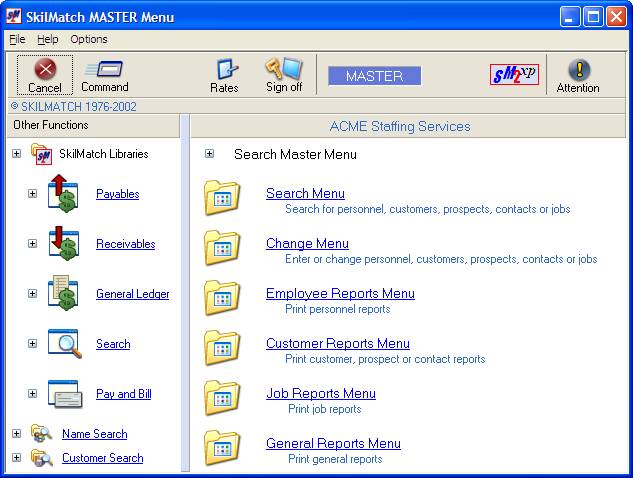Click folder icon beside Employee Reports Menu
The image size is (633, 478).
click(x=222, y=298)
